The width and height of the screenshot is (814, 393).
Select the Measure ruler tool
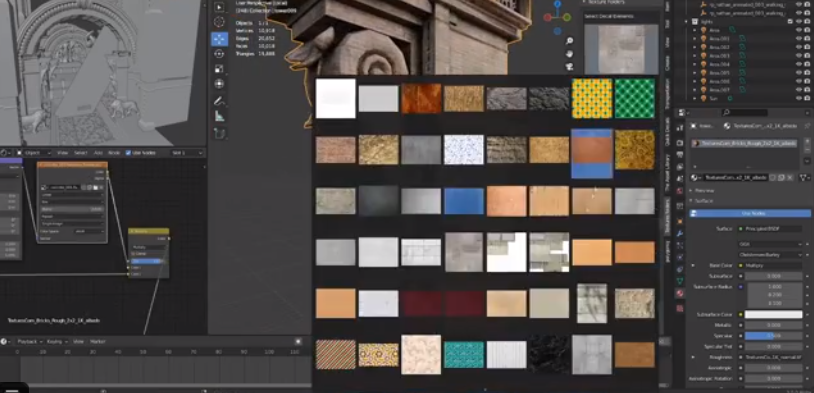(219, 117)
